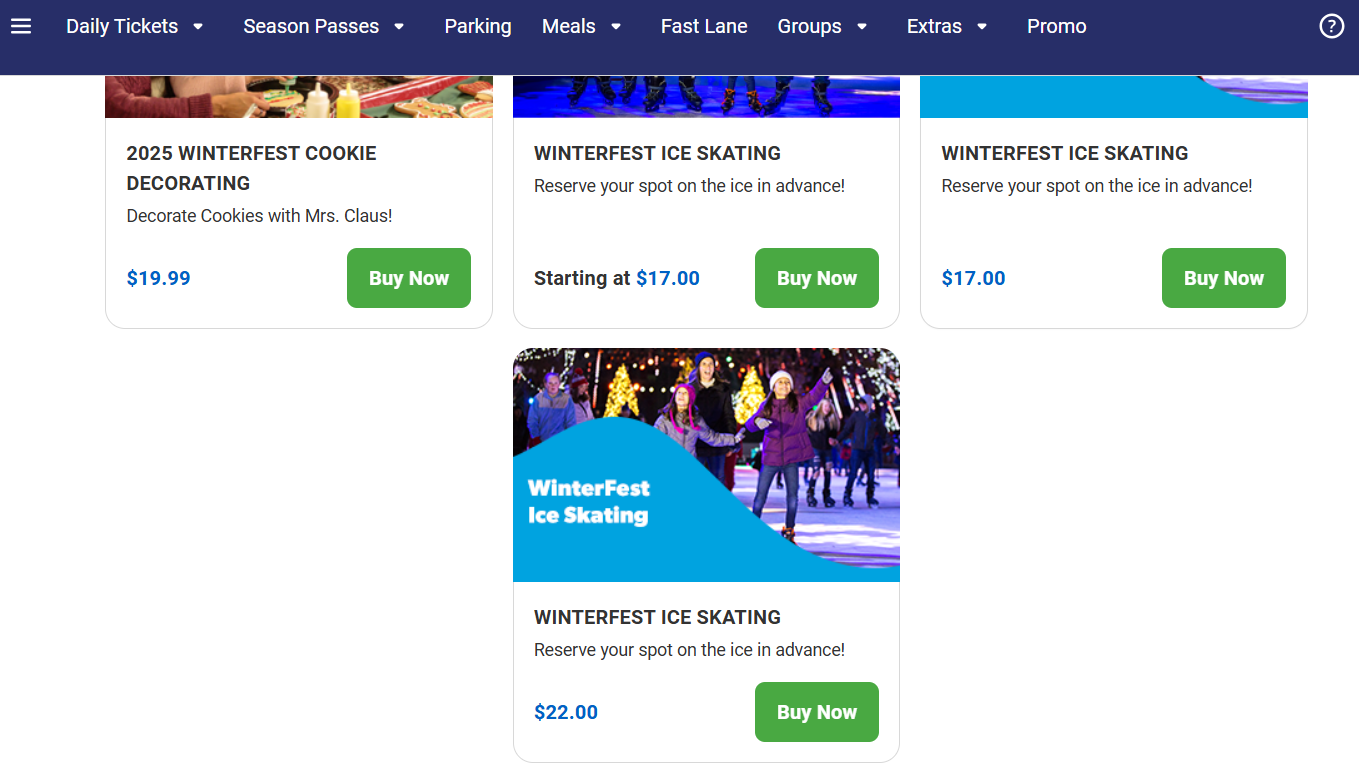Go to the Parking menu item
The height and width of the screenshot is (769, 1359).
pyautogui.click(x=478, y=27)
